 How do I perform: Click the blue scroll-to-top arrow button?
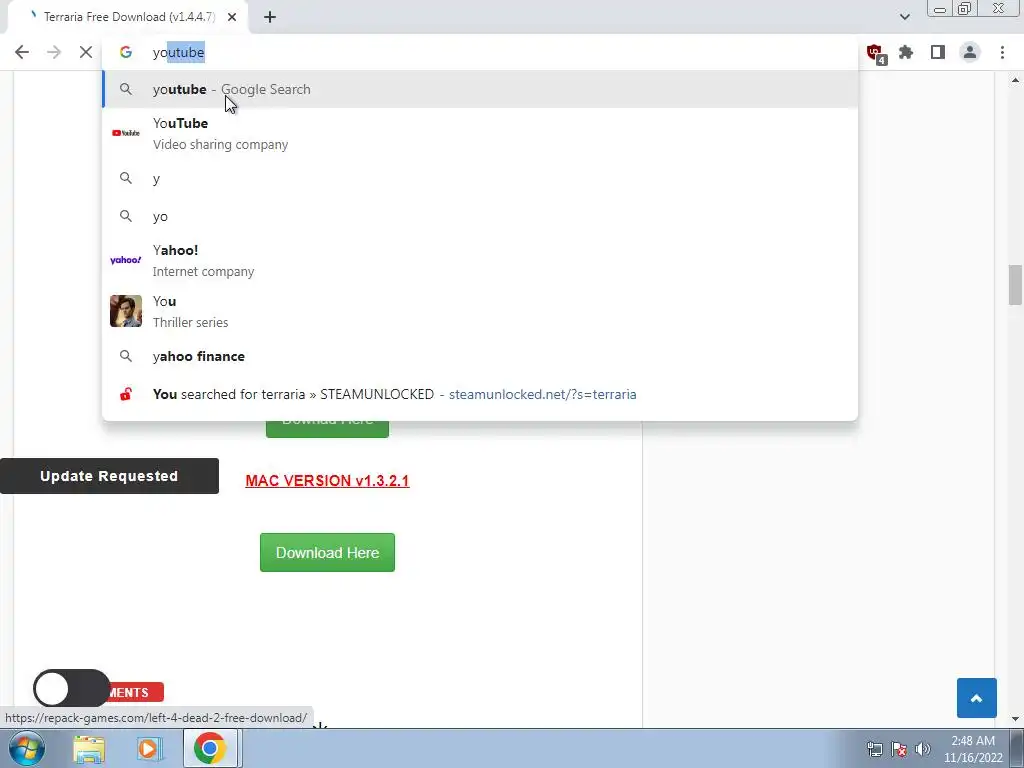tap(976, 698)
